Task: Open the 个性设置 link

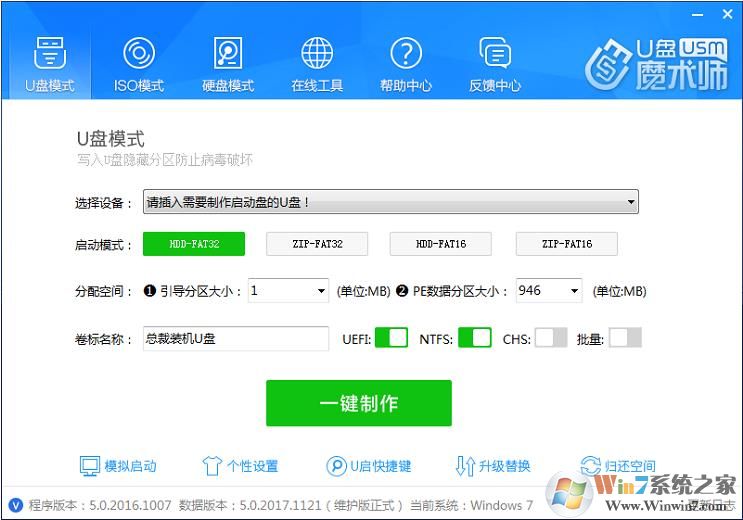Action: click(x=253, y=466)
